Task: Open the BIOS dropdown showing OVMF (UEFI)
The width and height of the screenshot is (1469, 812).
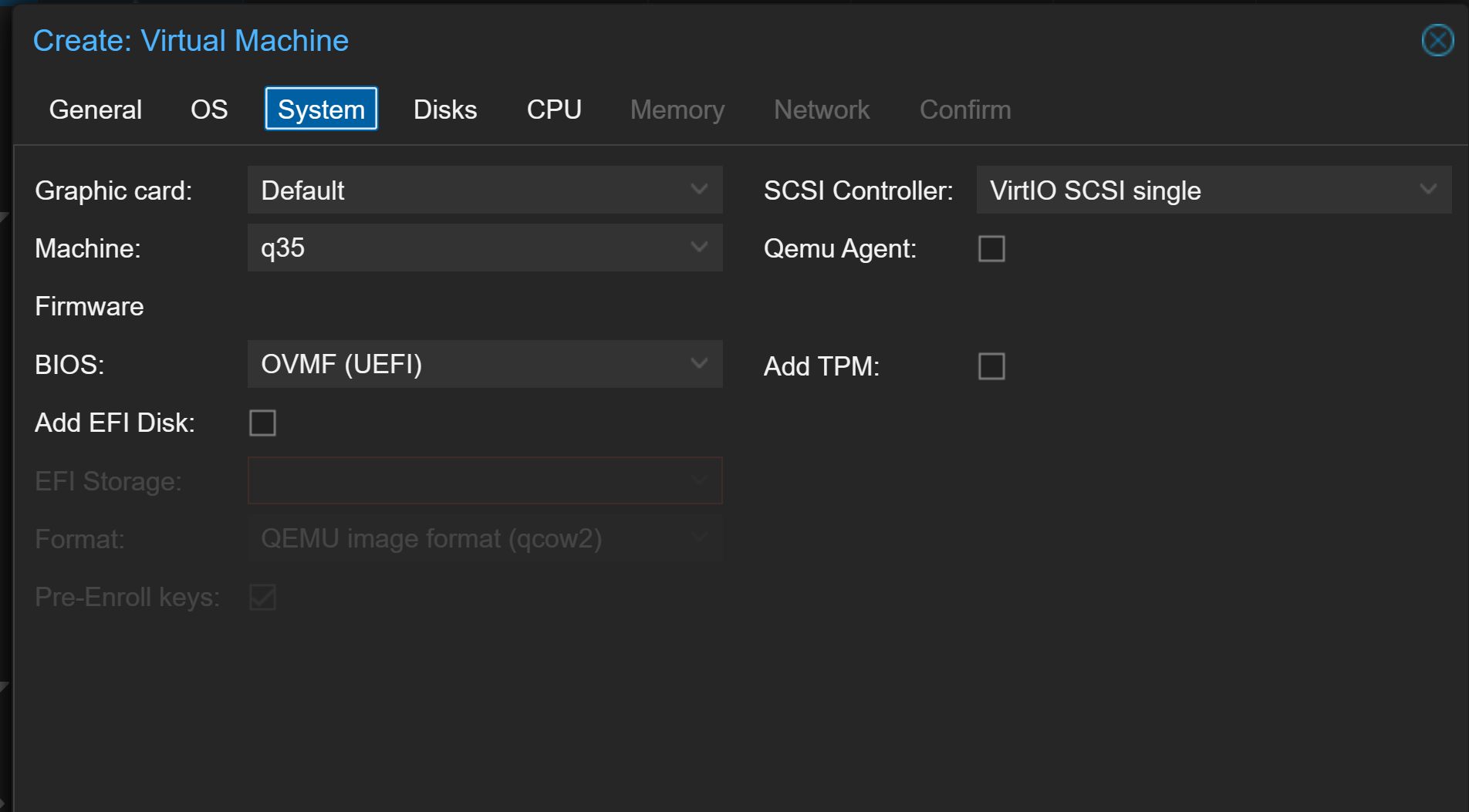Action: (485, 364)
